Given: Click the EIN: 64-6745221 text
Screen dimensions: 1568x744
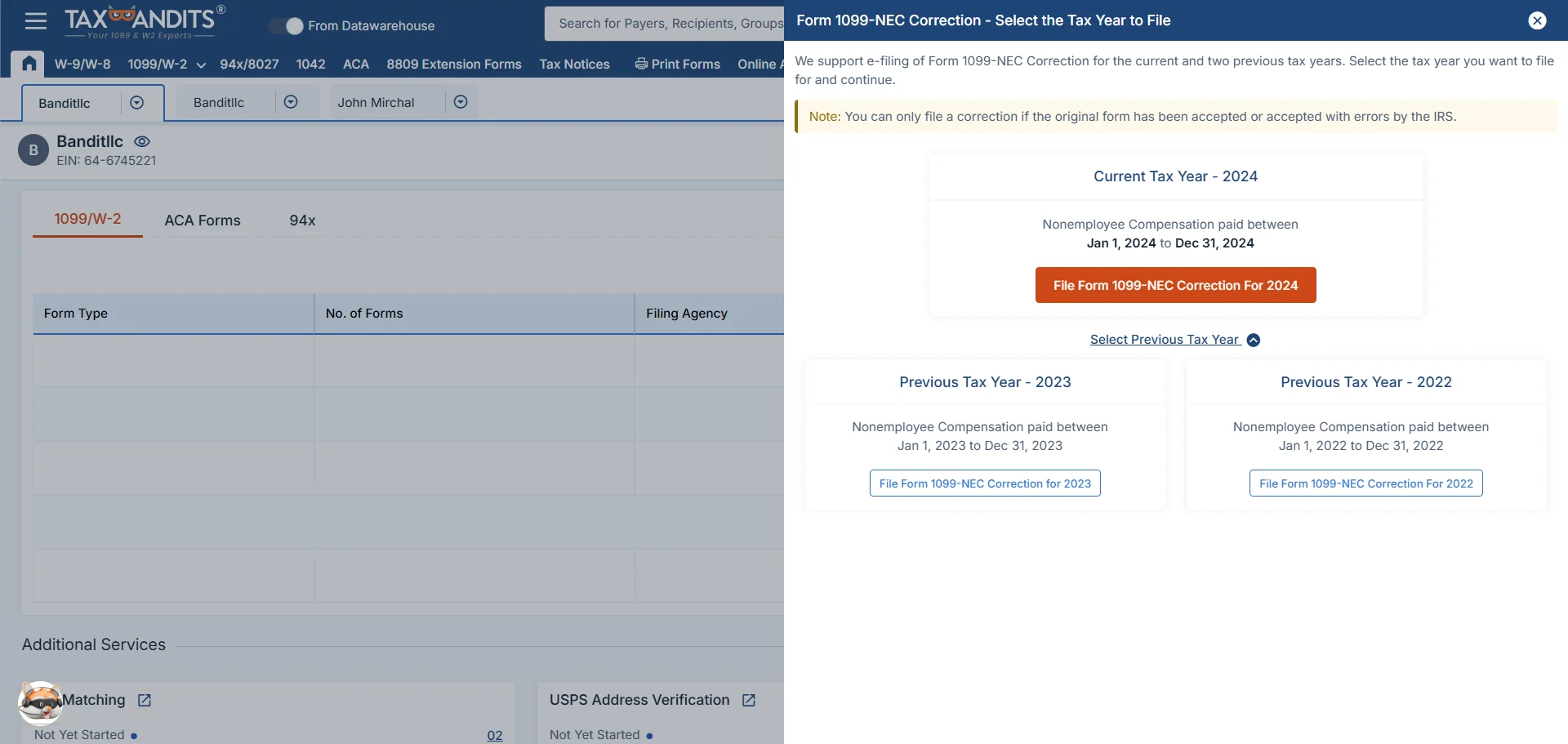Looking at the screenshot, I should click(x=106, y=161).
